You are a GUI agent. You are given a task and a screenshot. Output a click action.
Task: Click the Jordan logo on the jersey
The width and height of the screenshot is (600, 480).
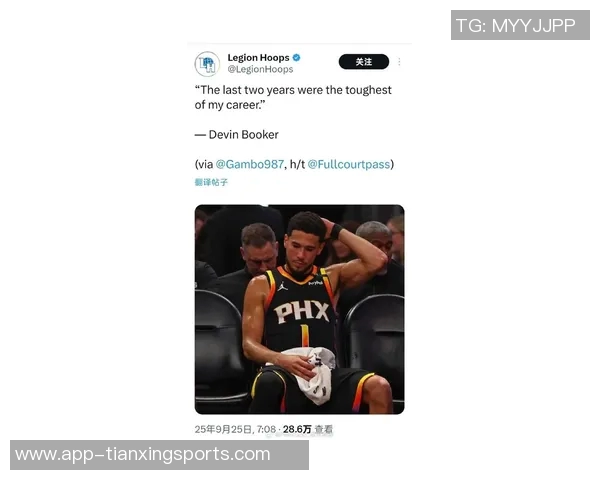282,286
